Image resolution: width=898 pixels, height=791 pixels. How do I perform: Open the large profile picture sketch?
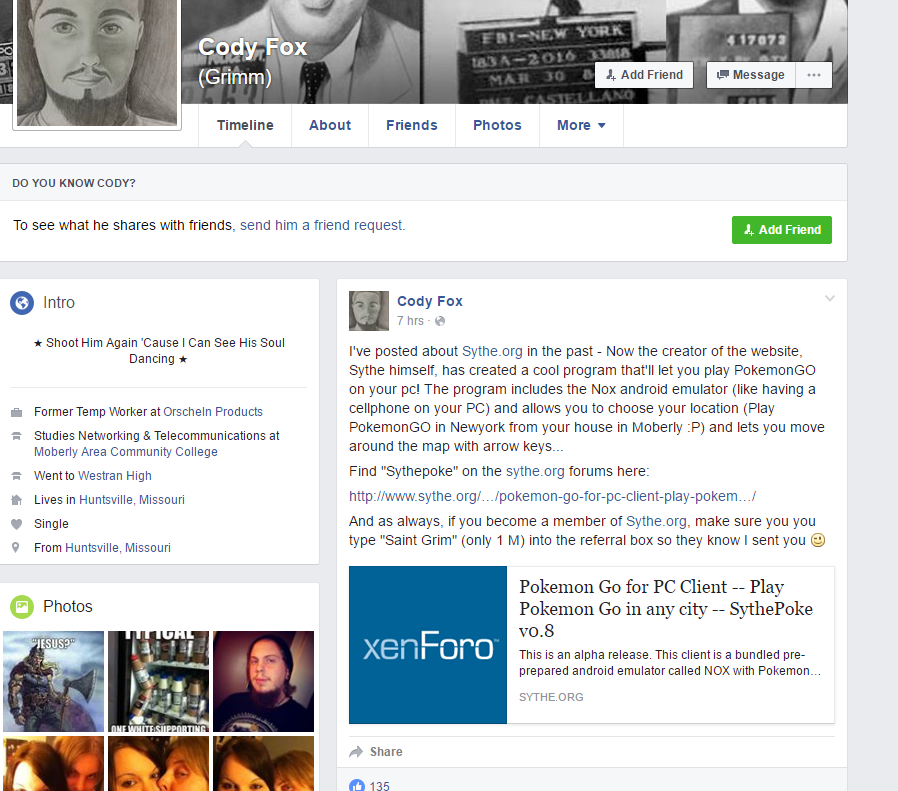[97, 62]
